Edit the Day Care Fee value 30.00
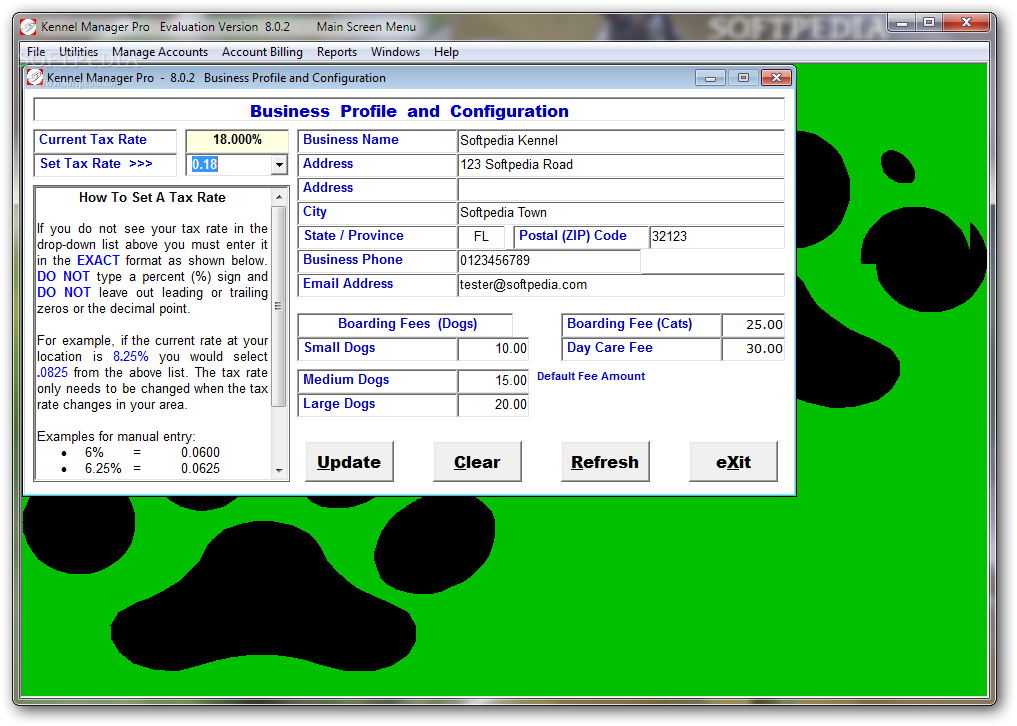1017x726 pixels. [753, 349]
